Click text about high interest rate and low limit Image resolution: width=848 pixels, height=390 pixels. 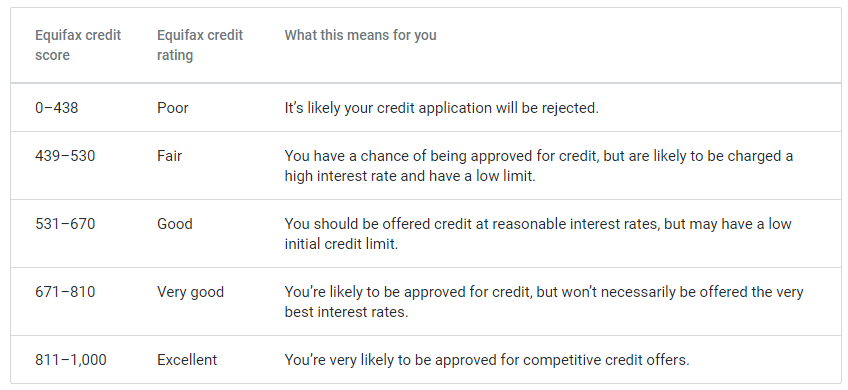[410, 176]
